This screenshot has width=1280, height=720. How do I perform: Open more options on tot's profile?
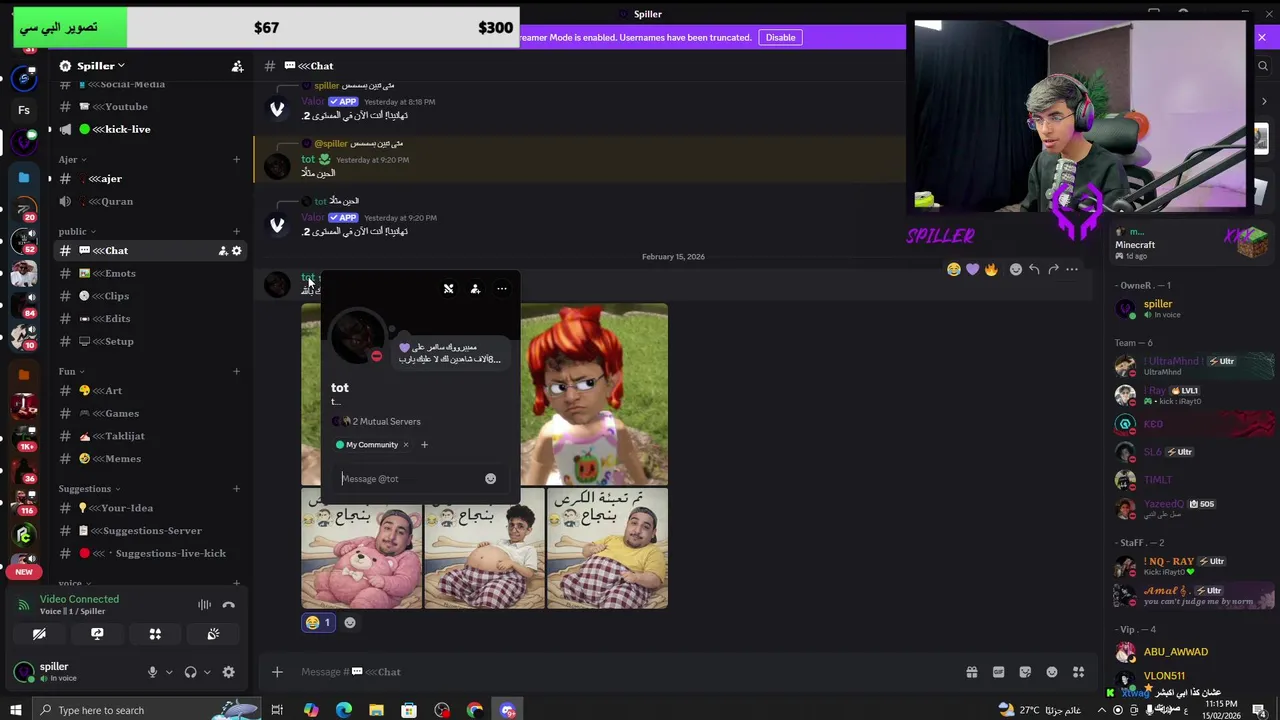pyautogui.click(x=502, y=289)
